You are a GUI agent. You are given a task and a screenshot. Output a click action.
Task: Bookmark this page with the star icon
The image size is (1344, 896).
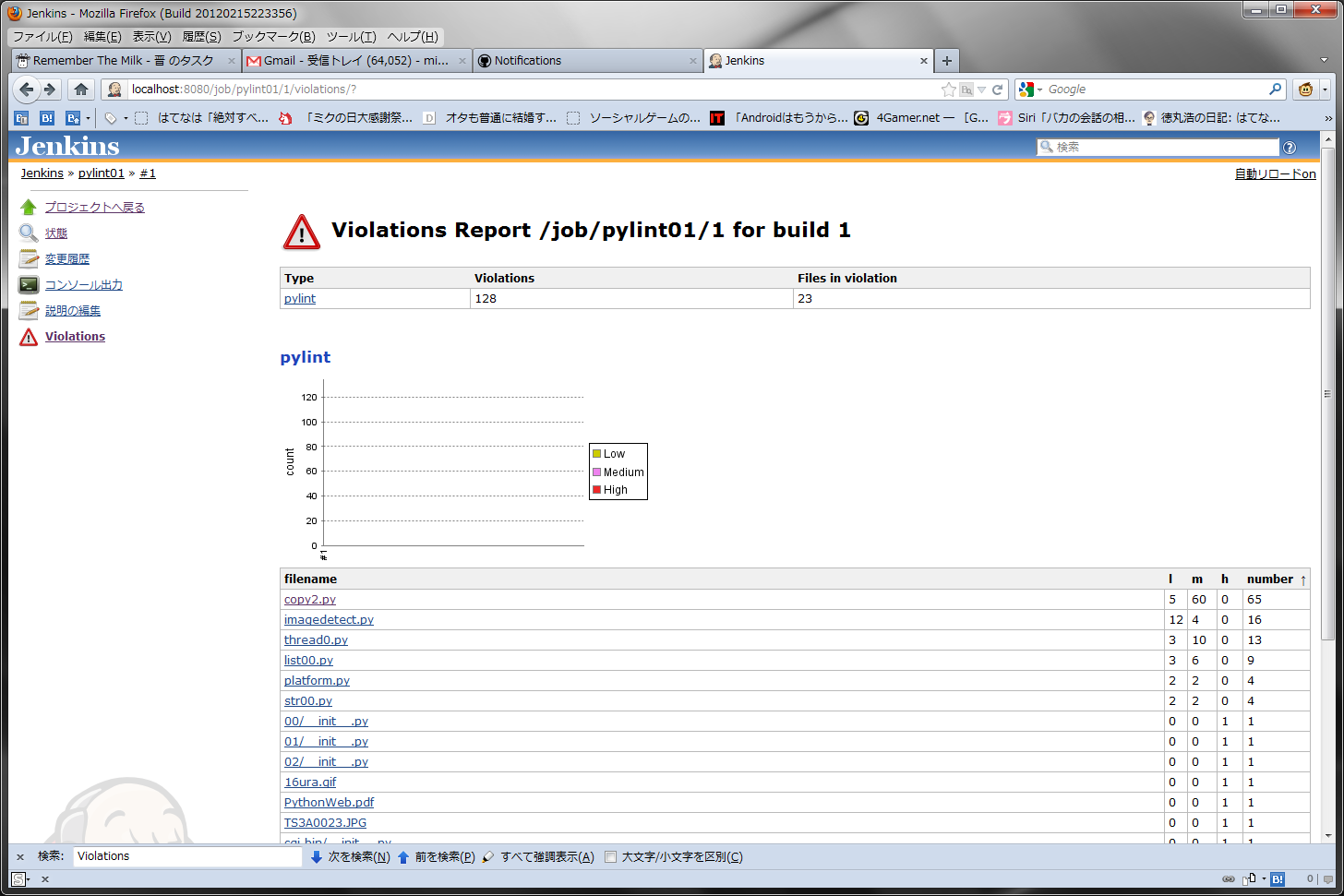pyautogui.click(x=948, y=90)
